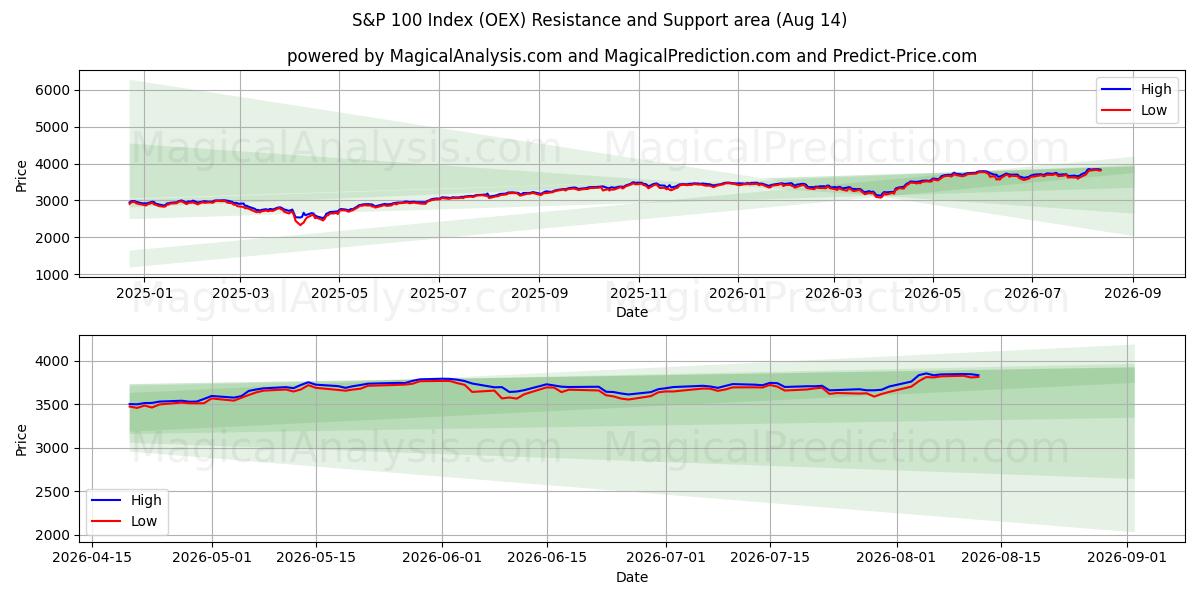
Task: Click the 'Date' axis title under top chart
Action: pyautogui.click(x=632, y=312)
